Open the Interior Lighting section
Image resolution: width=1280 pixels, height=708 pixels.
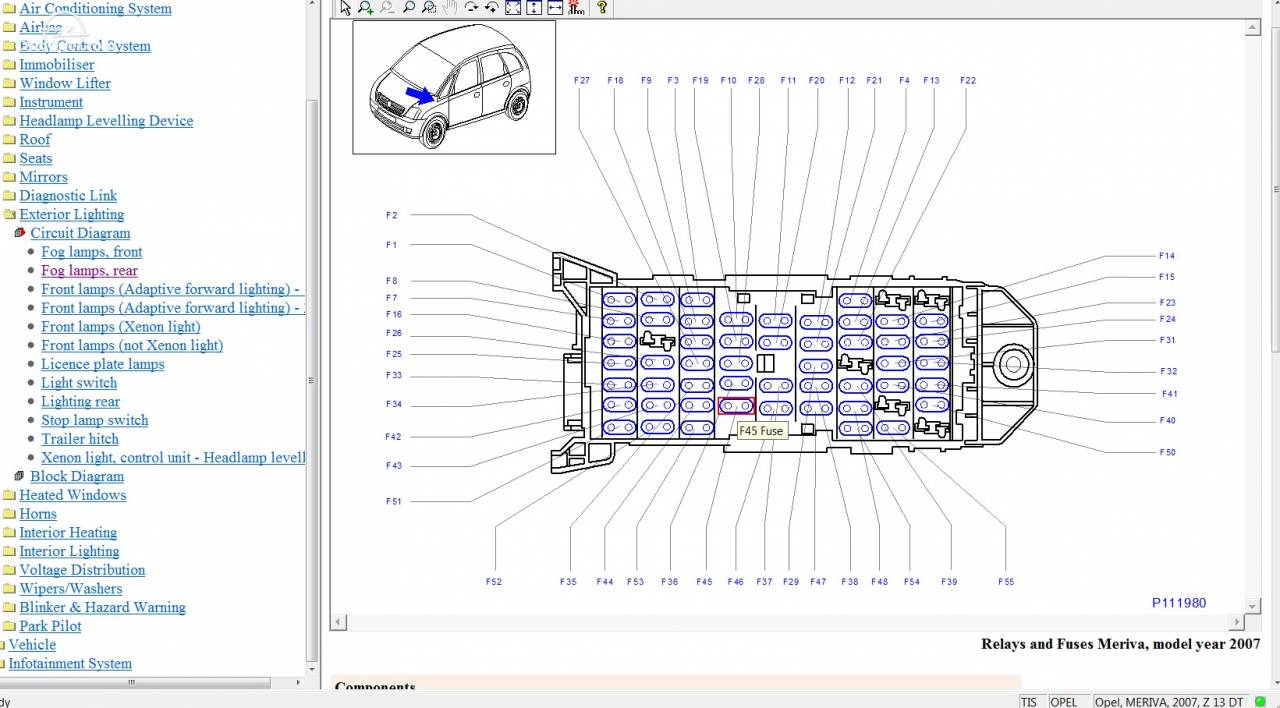69,552
